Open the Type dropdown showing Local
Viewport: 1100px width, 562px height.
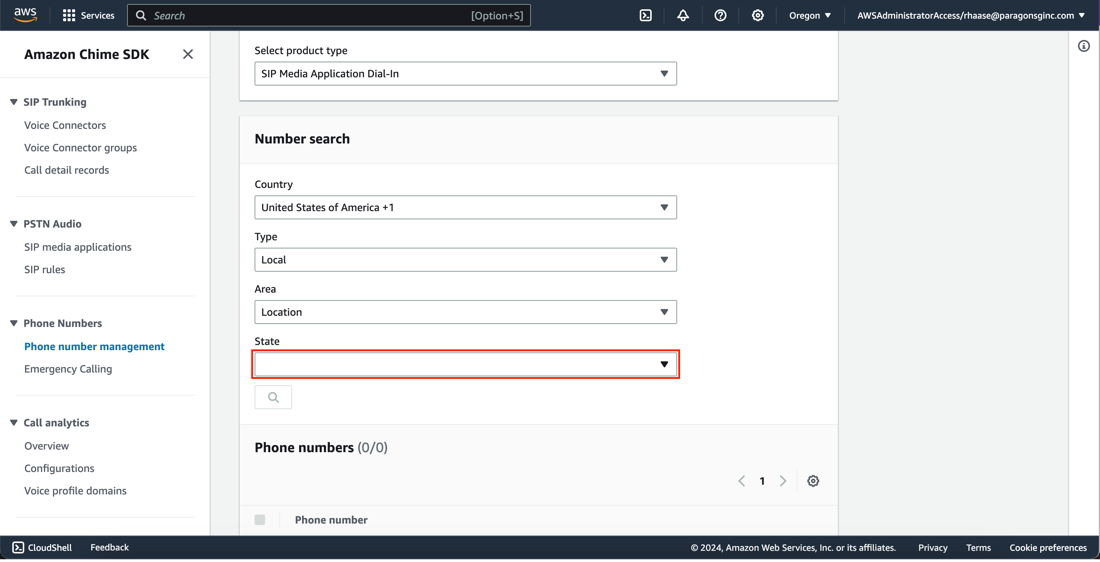pyautogui.click(x=465, y=260)
